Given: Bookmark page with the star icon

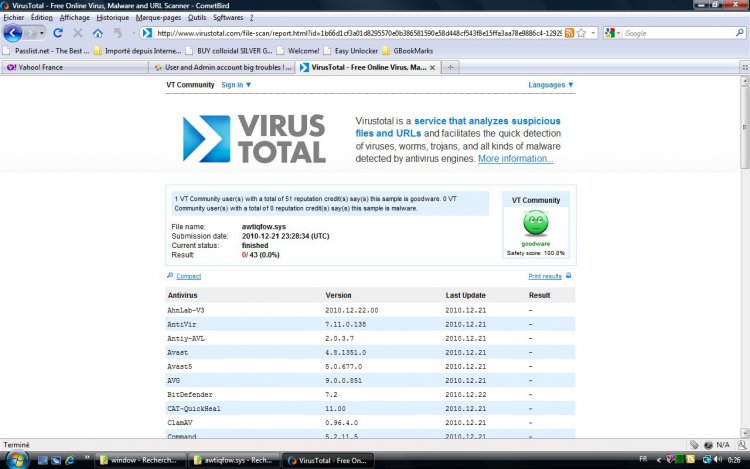Looking at the screenshot, I should coord(580,33).
